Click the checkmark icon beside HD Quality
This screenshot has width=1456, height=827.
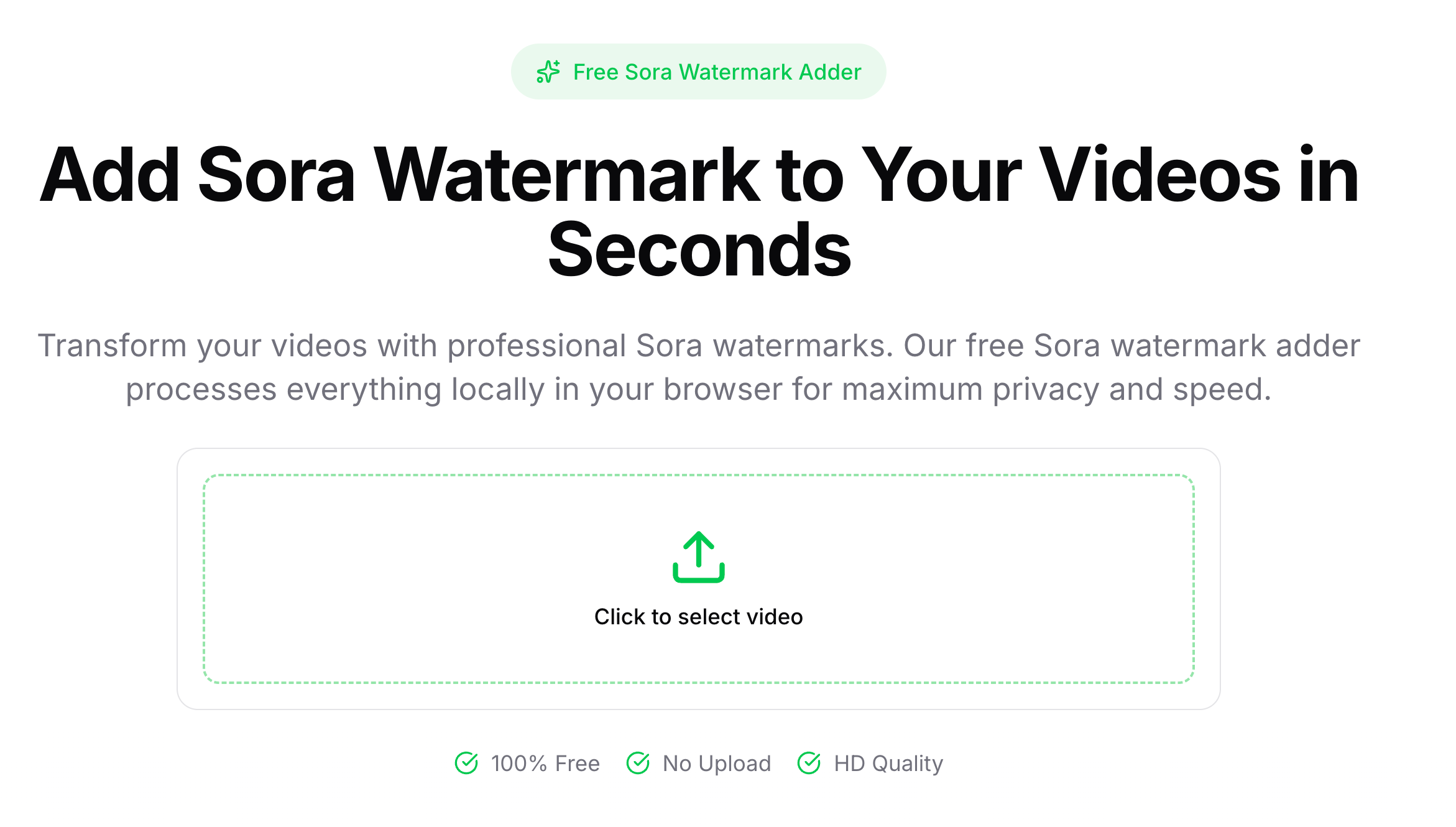tap(809, 763)
